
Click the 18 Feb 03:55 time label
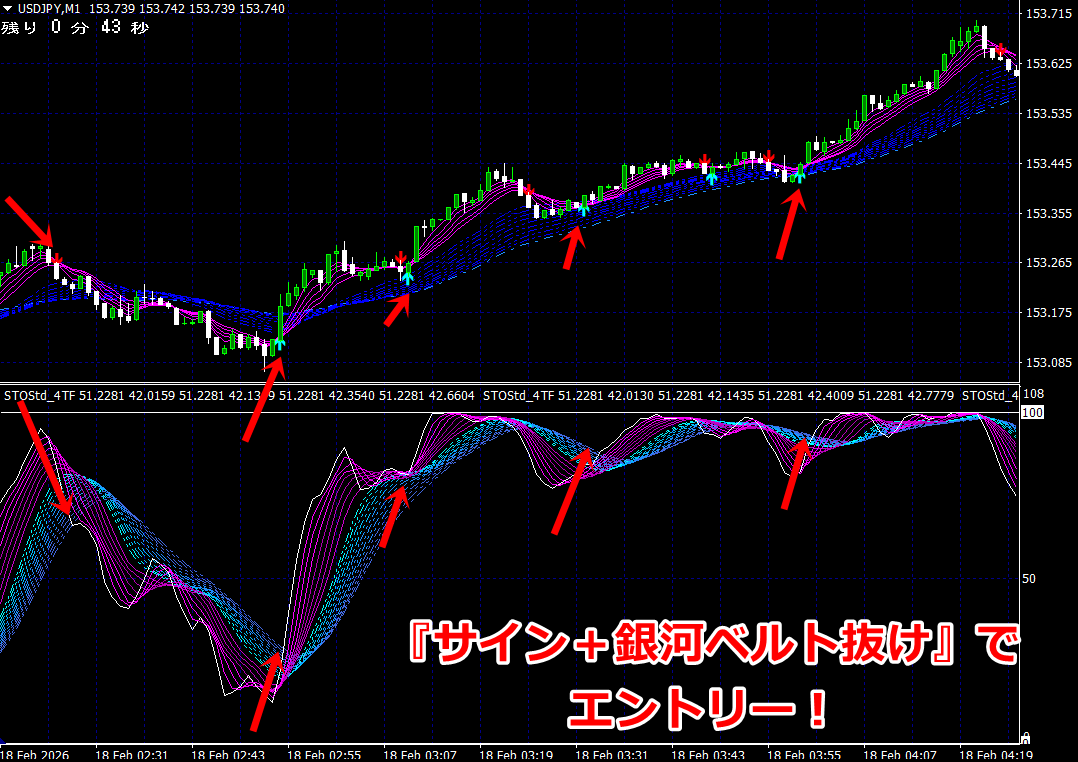804,755
